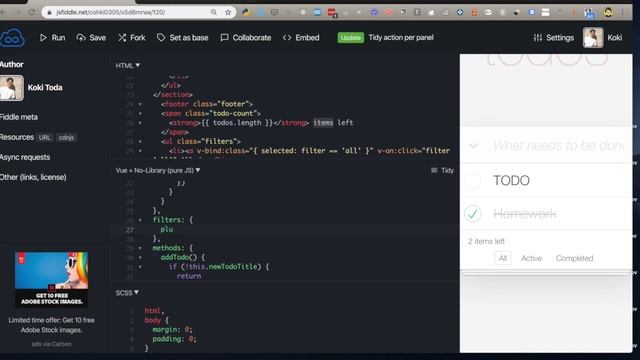Open the Koki Toda author profile picture

click(11, 88)
